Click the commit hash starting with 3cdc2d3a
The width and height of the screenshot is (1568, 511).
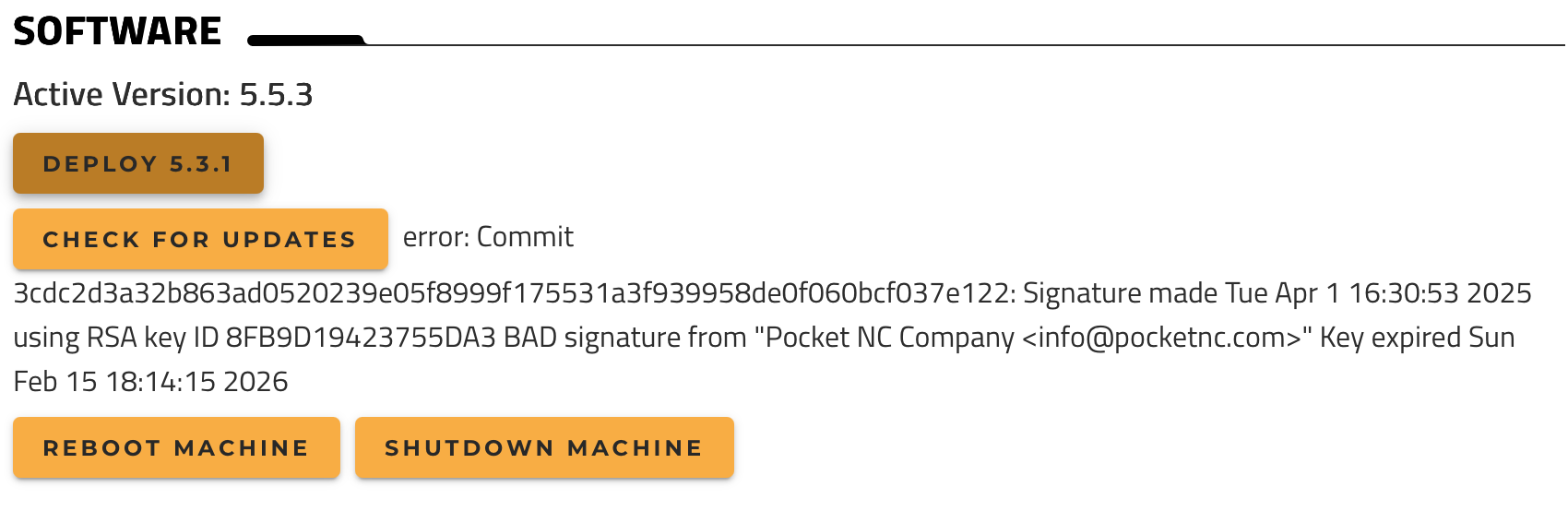coord(513,293)
